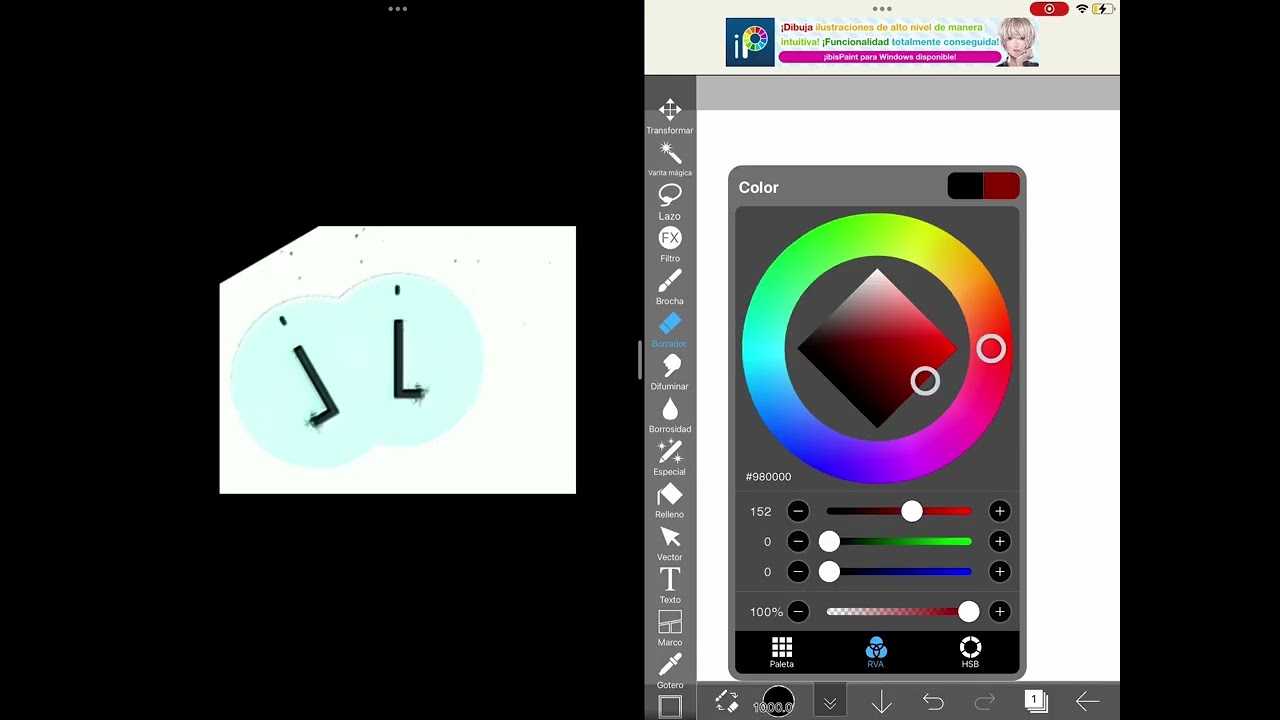Screen dimensions: 1280x720
Task: Redo the last action
Action: pos(985,703)
